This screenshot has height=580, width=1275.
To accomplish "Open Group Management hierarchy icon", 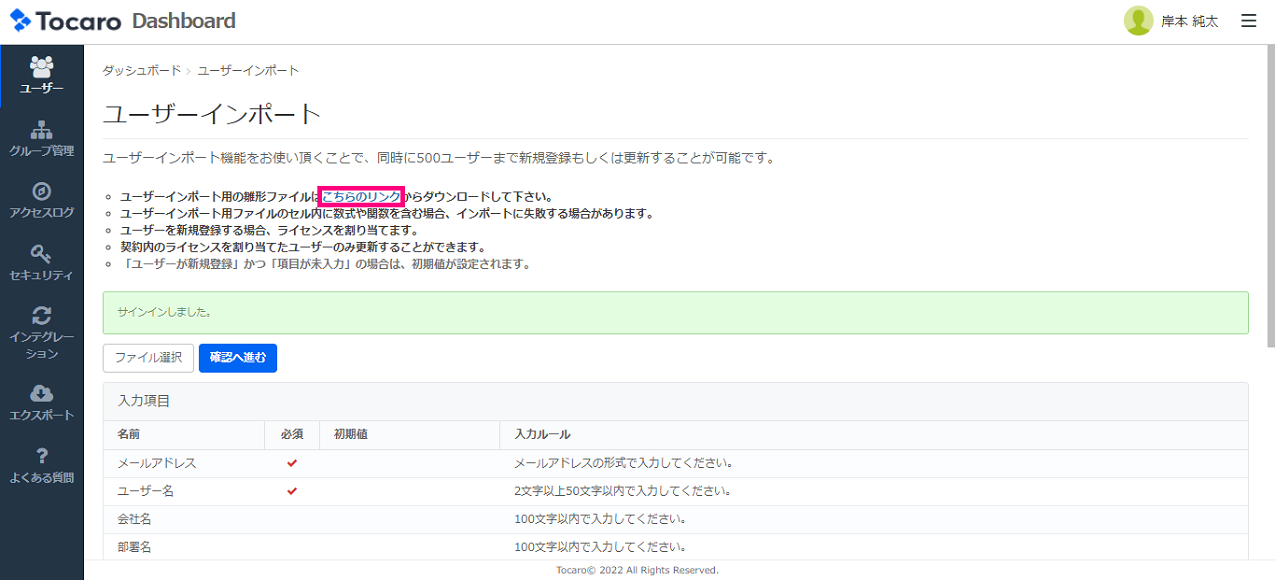I will [x=42, y=130].
